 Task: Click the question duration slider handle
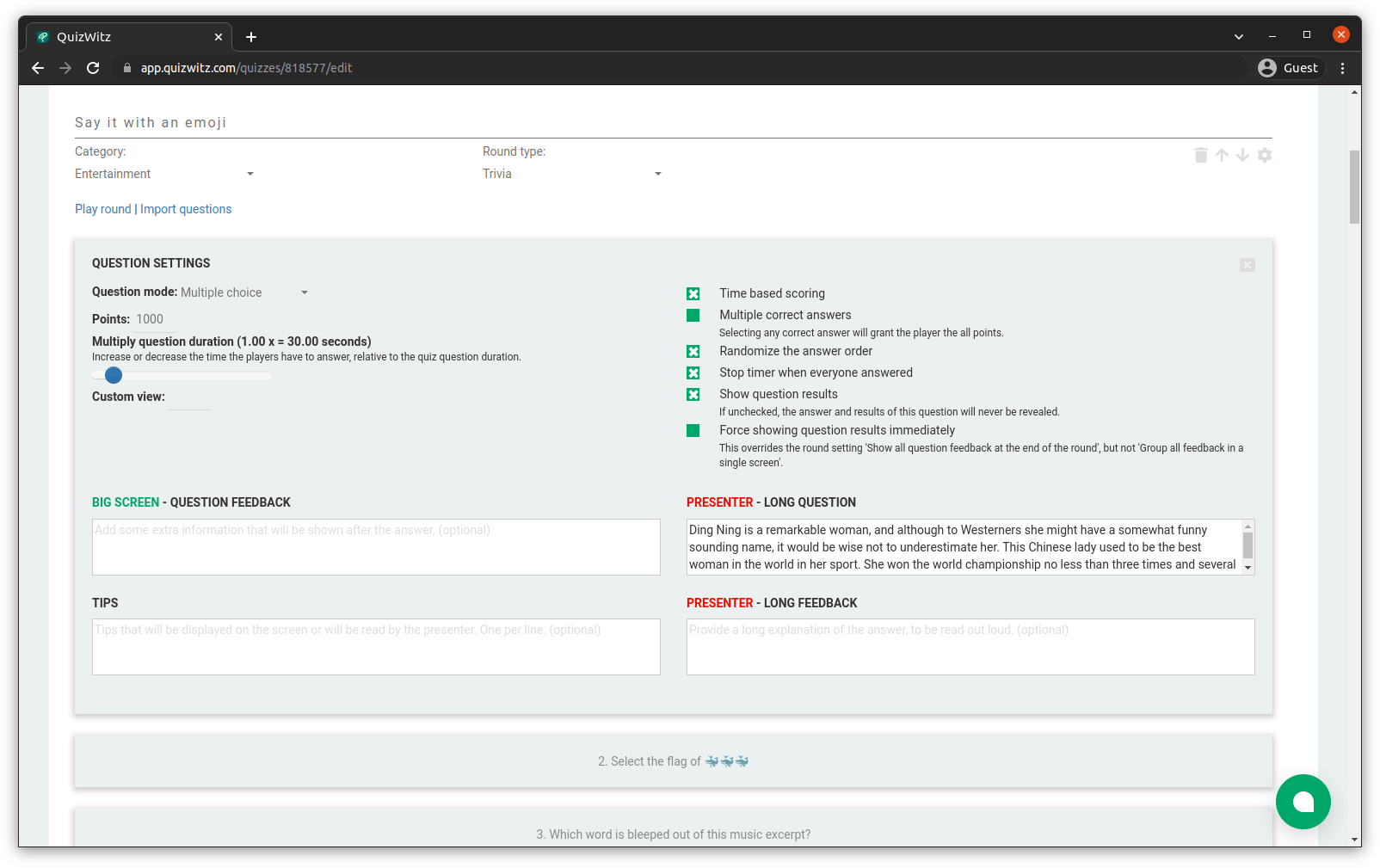[x=114, y=375]
